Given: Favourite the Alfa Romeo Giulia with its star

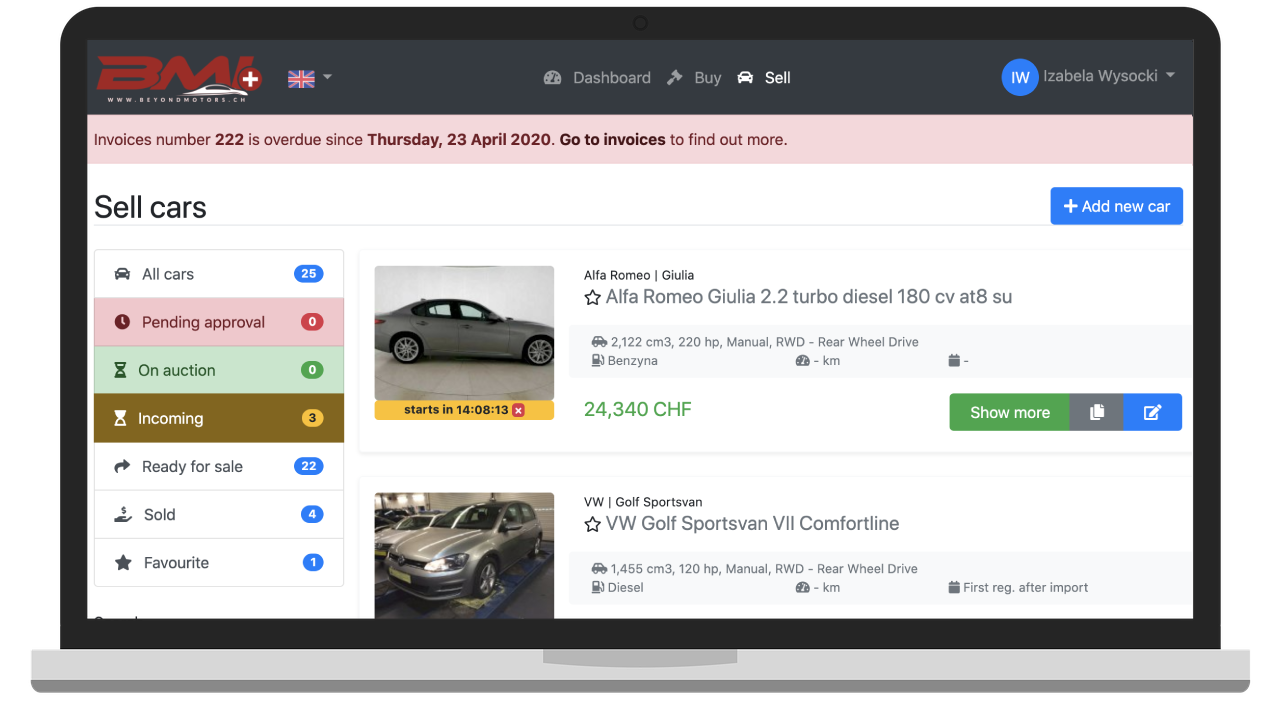Looking at the screenshot, I should coord(592,297).
